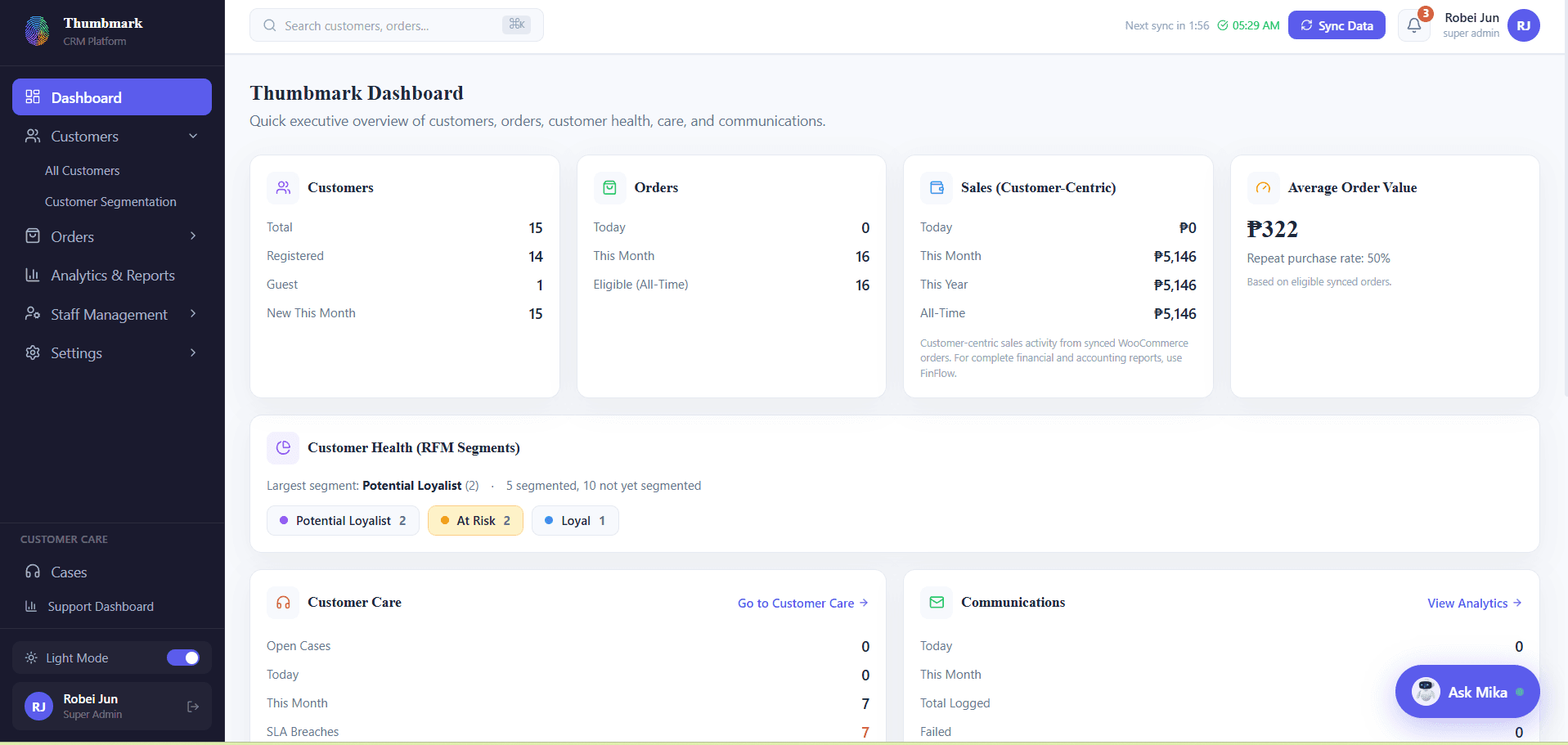The width and height of the screenshot is (1568, 745).
Task: Click the logout icon beside Robei Jun
Action: click(x=193, y=707)
